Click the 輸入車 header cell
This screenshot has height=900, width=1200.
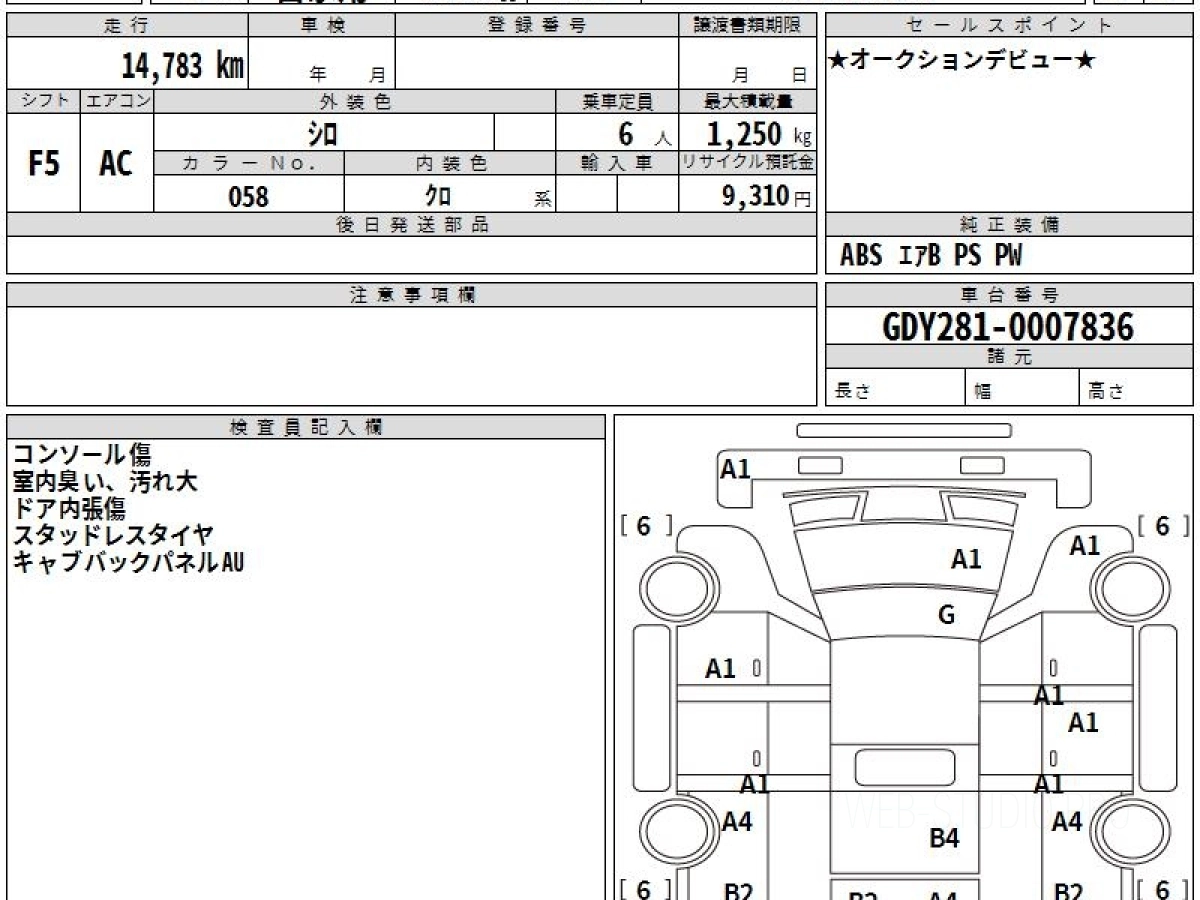click(x=618, y=163)
